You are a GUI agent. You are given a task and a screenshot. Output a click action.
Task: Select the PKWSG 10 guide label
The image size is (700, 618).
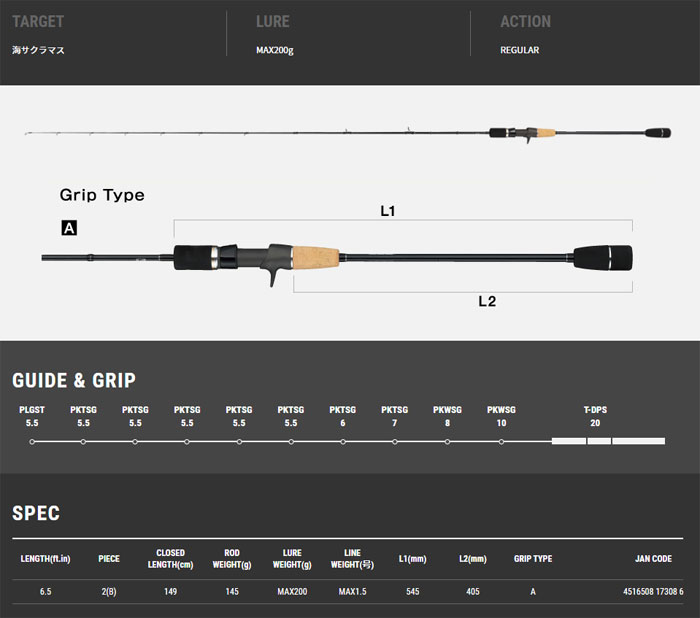501,416
